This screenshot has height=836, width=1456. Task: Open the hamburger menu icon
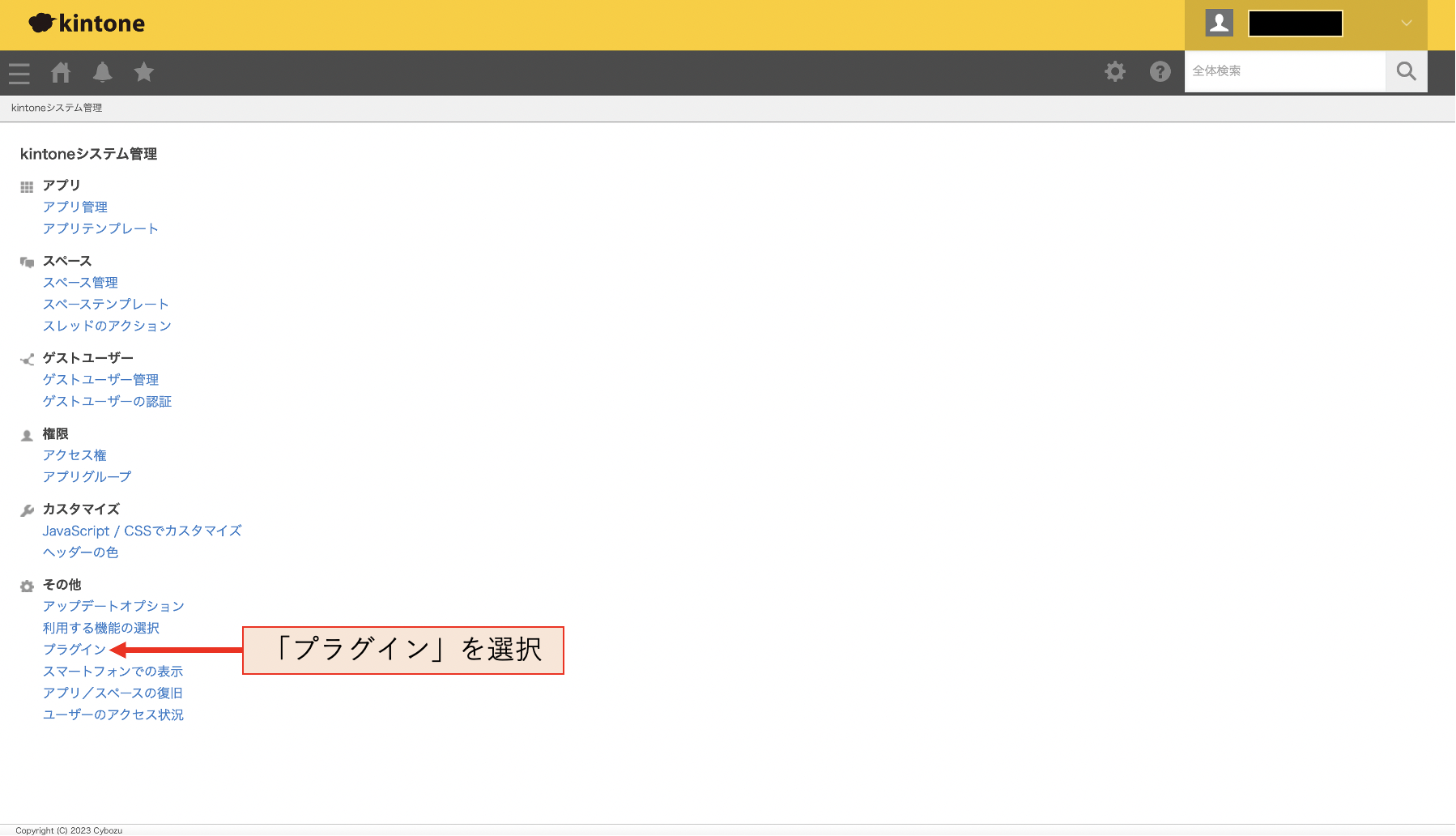point(19,73)
